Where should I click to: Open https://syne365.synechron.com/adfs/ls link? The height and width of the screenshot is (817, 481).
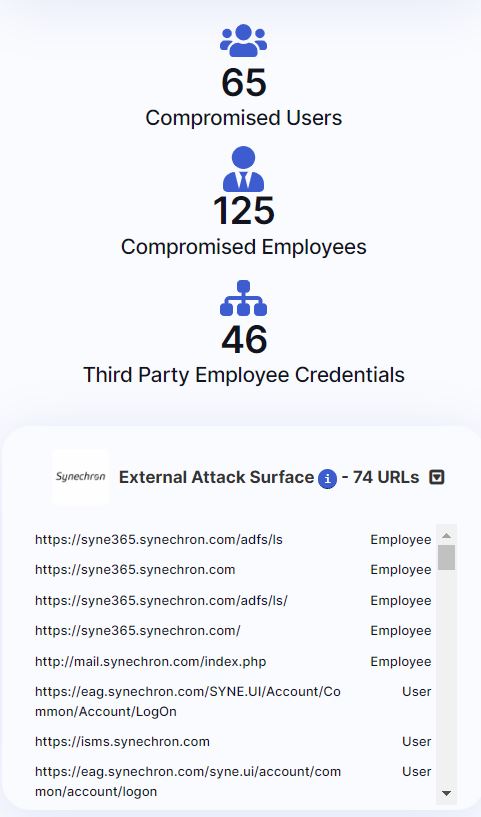pyautogui.click(x=159, y=539)
